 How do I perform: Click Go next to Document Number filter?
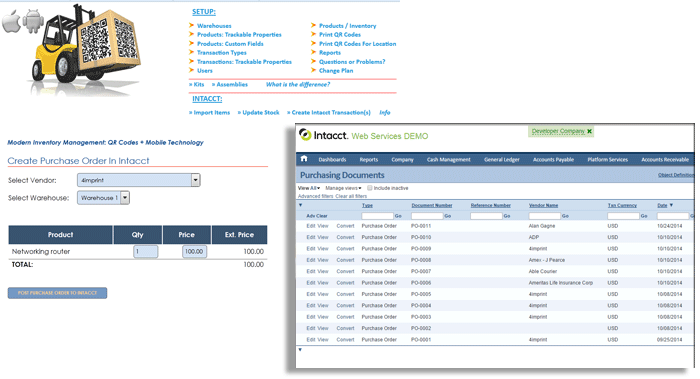[447, 216]
